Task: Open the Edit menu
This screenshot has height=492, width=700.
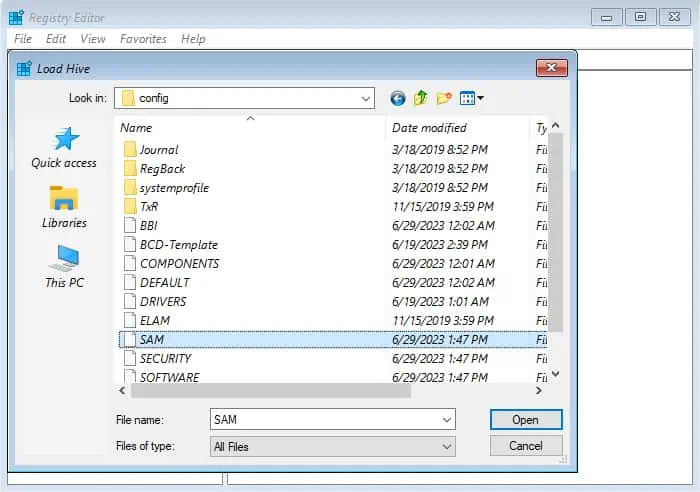Action: 56,39
